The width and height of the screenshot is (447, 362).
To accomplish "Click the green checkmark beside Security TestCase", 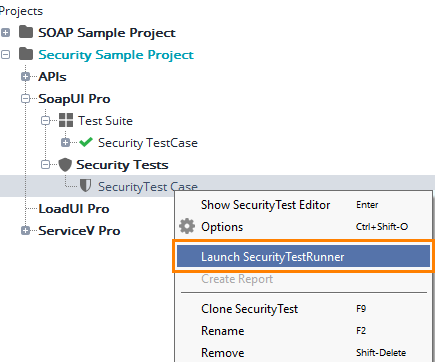I will [x=86, y=142].
